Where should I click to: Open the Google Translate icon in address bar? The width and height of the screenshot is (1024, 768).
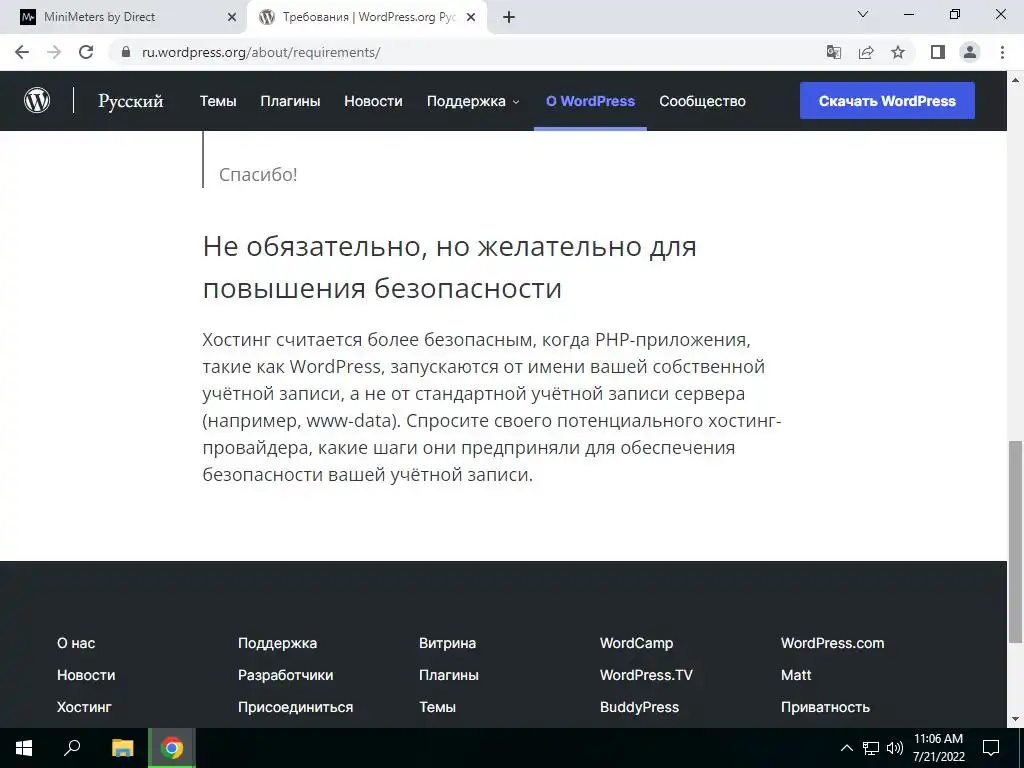[x=833, y=52]
